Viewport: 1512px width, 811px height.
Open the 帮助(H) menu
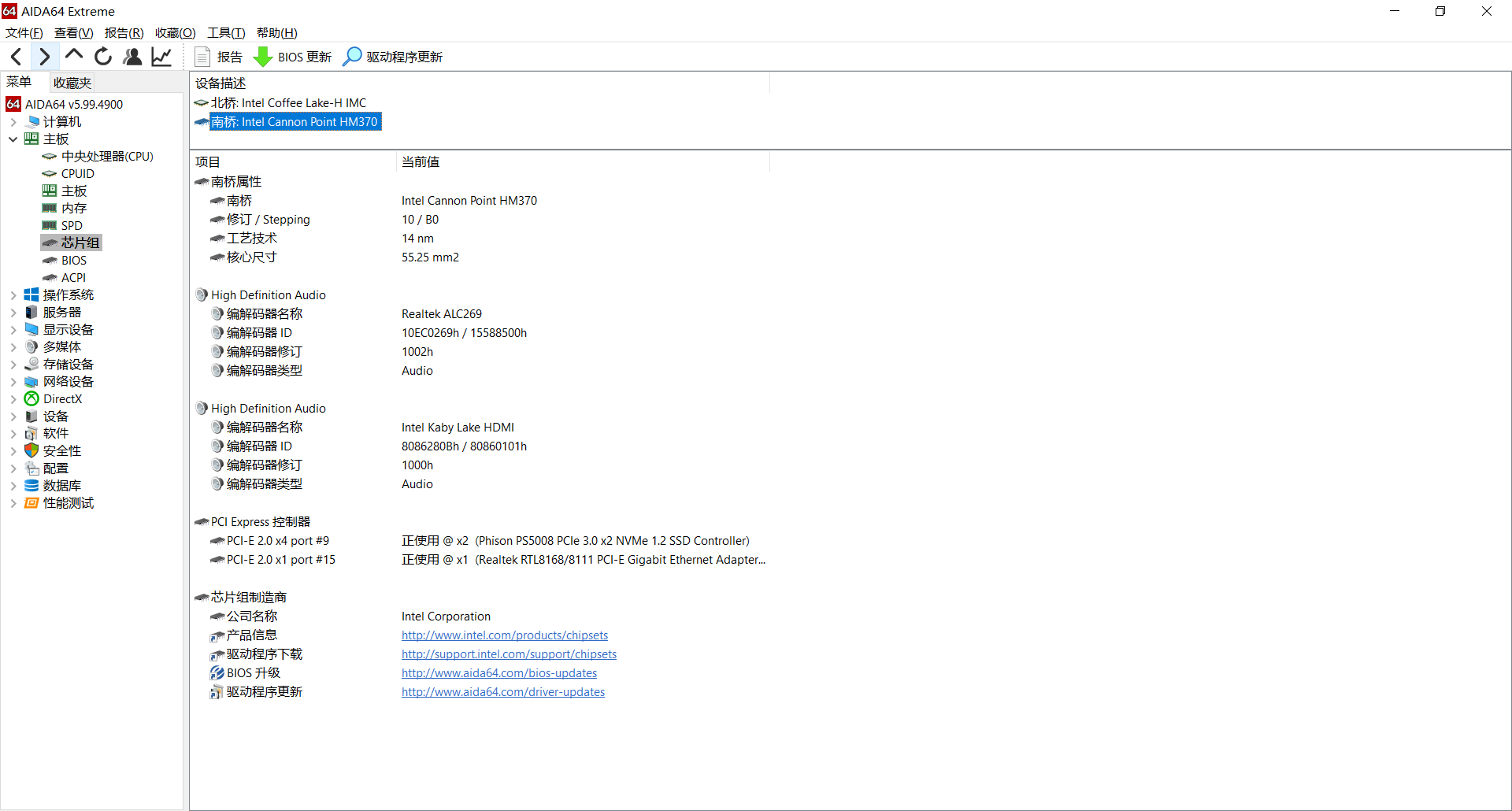277,33
